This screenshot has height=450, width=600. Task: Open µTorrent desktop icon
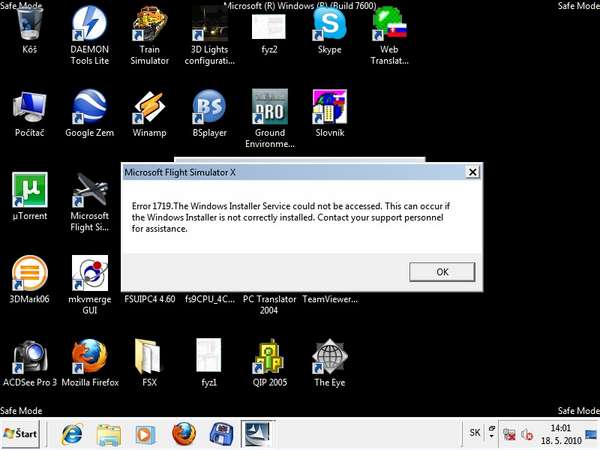(30, 190)
